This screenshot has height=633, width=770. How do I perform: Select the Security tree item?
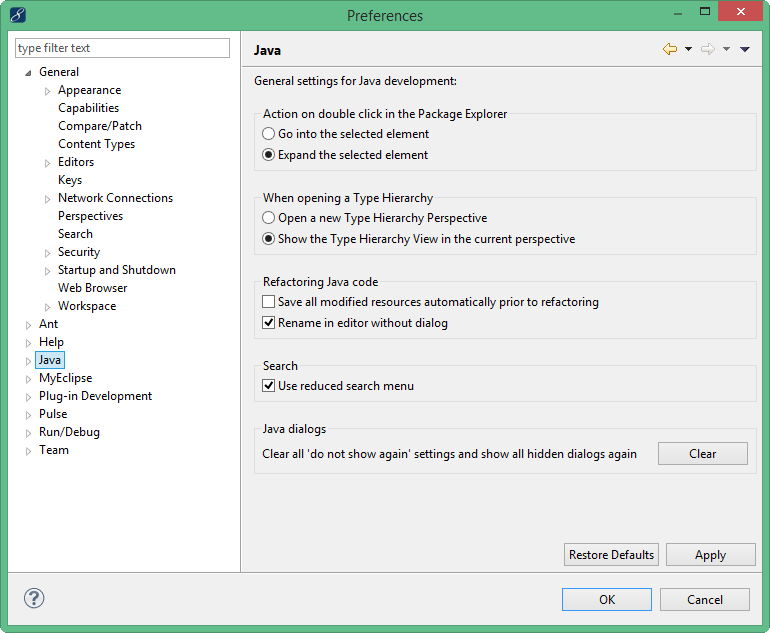[79, 252]
